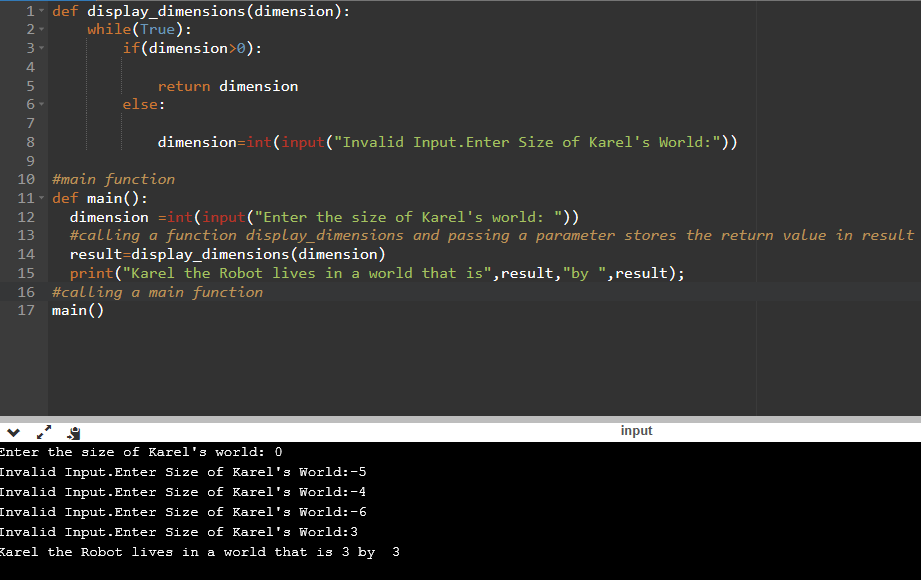Click console line ending with 'World:-6'

click(x=183, y=512)
